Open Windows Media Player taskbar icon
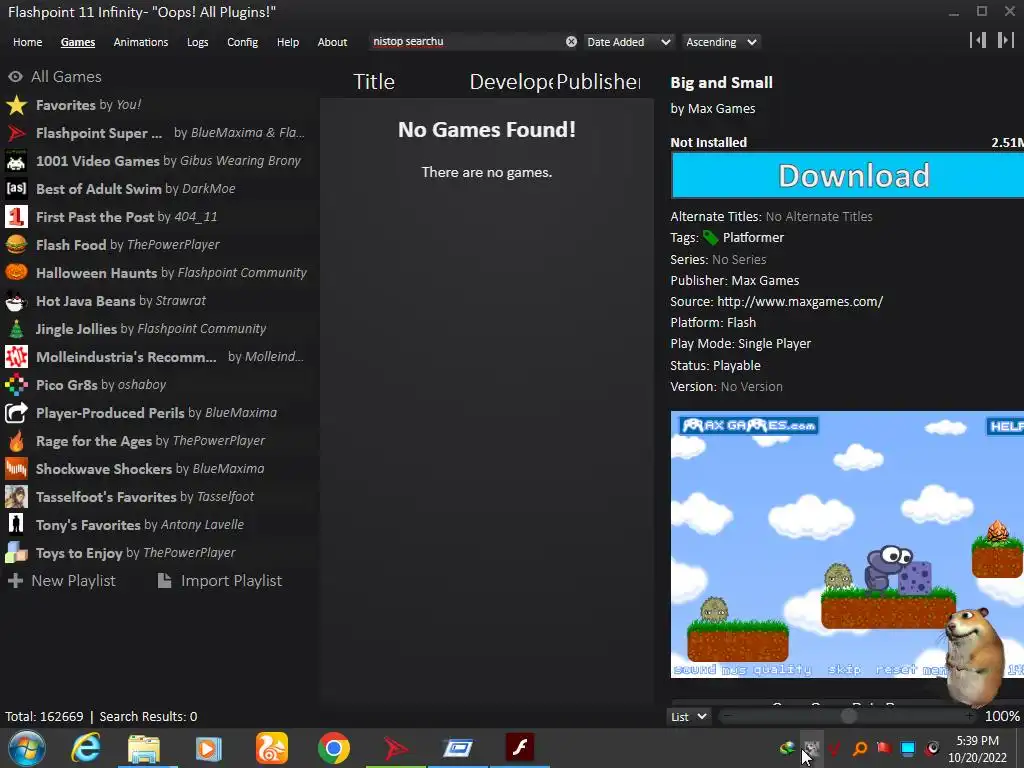 [208, 748]
